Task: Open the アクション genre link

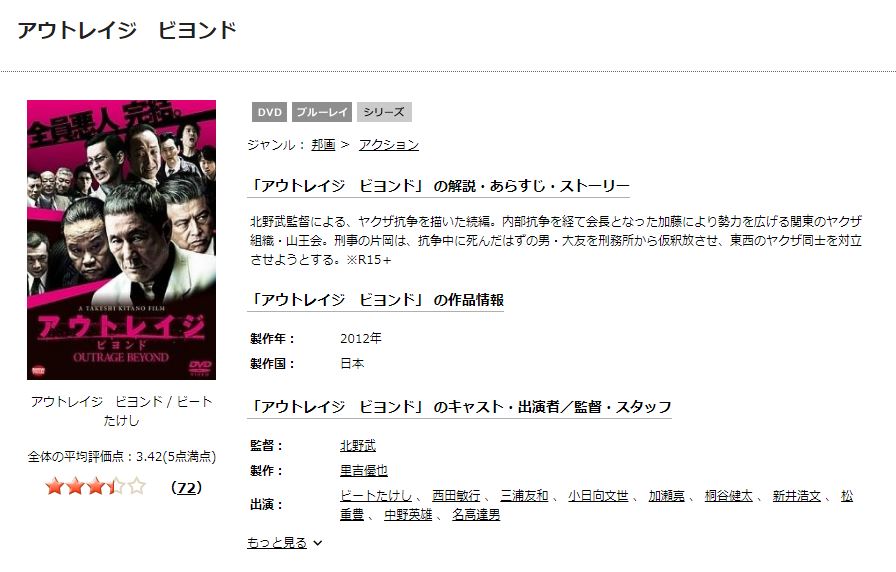Action: pyautogui.click(x=389, y=145)
